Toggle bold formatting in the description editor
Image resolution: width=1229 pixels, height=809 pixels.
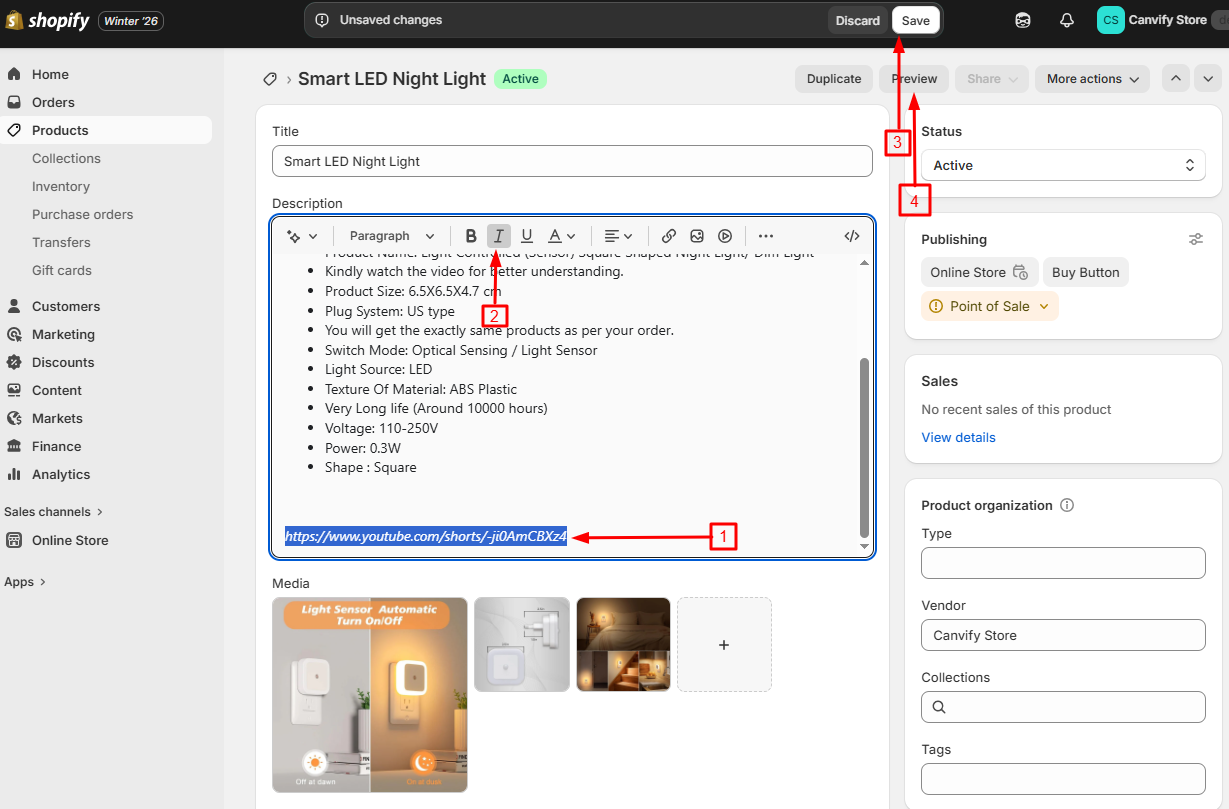471,235
